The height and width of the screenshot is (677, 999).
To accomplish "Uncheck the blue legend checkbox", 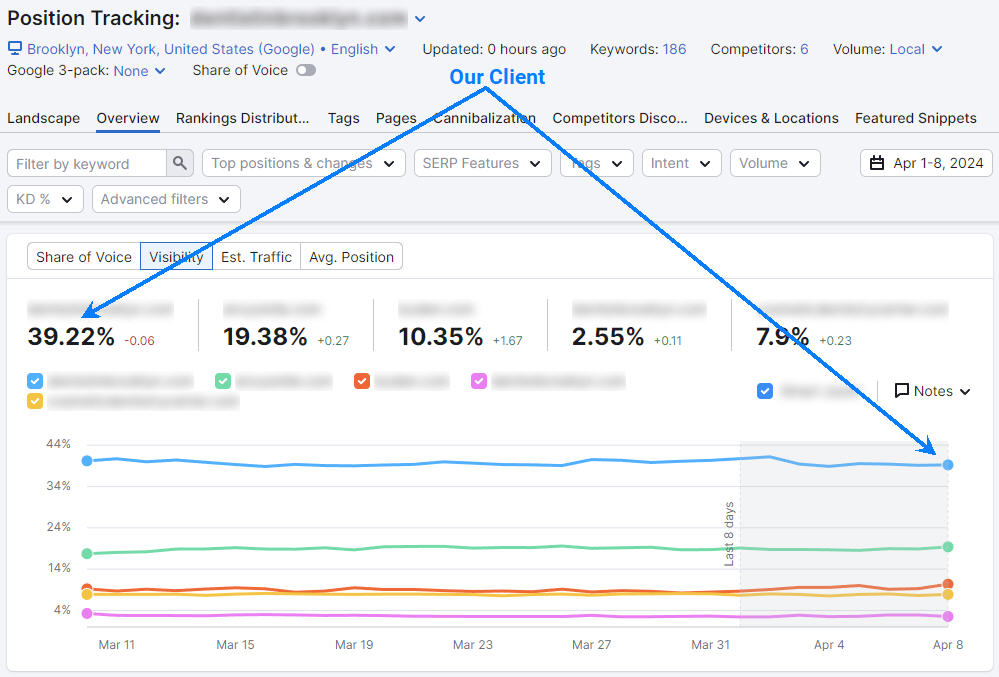I will [x=35, y=381].
